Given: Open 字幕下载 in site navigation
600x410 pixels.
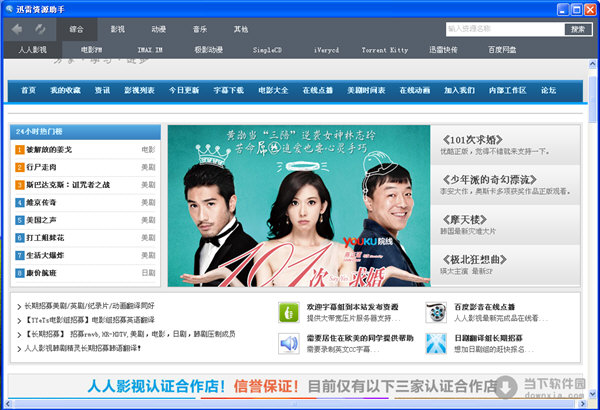Looking at the screenshot, I should click(228, 90).
